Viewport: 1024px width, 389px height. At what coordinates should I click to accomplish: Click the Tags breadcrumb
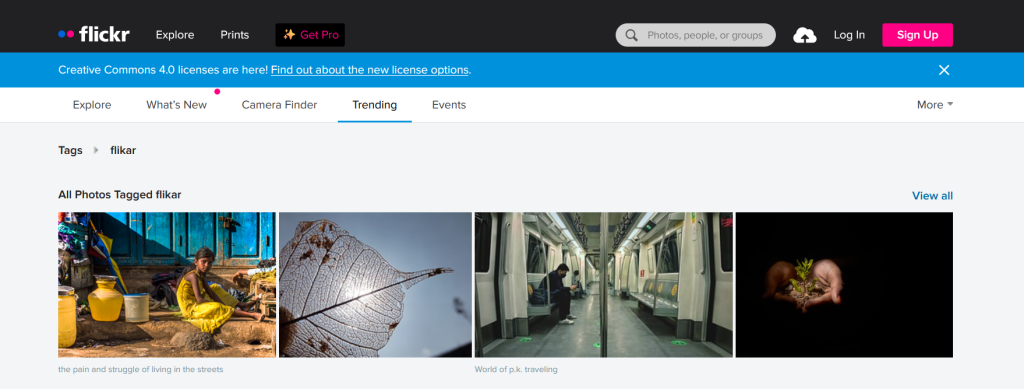(70, 150)
